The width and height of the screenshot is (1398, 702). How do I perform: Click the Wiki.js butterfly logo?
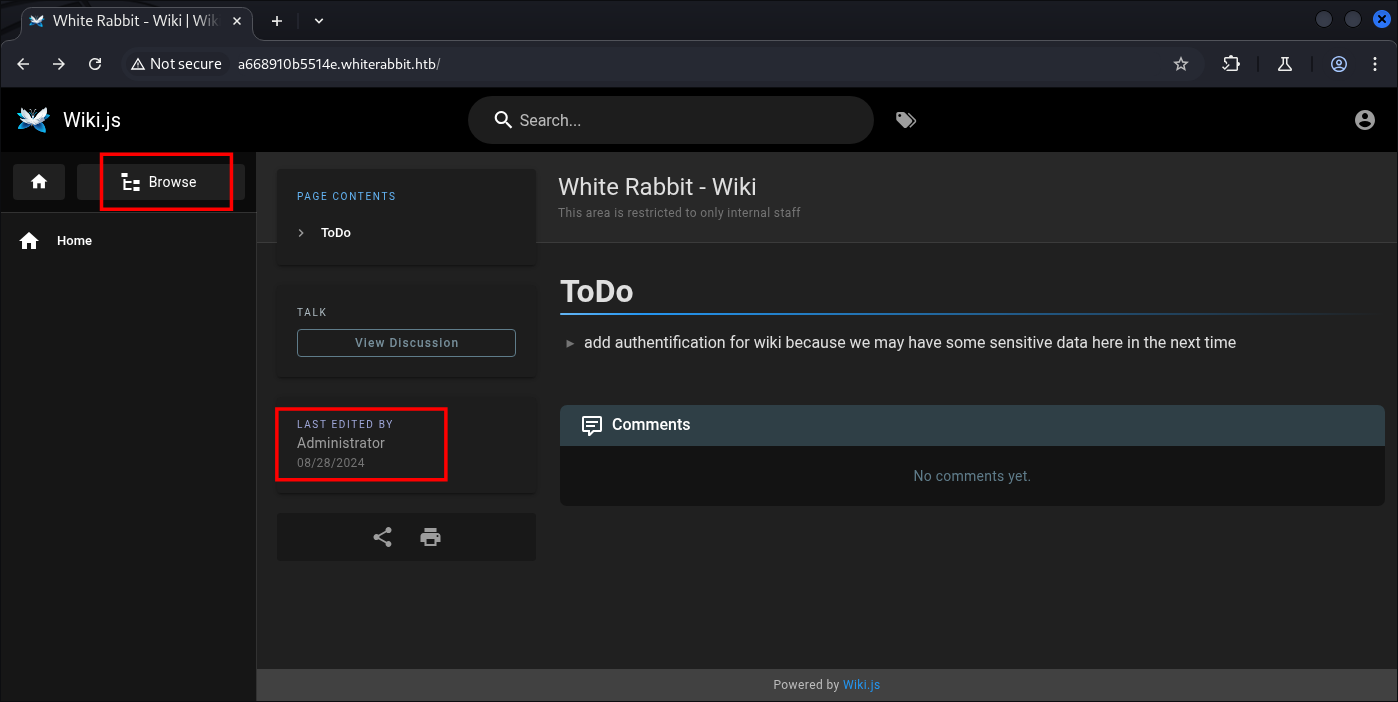click(x=33, y=120)
